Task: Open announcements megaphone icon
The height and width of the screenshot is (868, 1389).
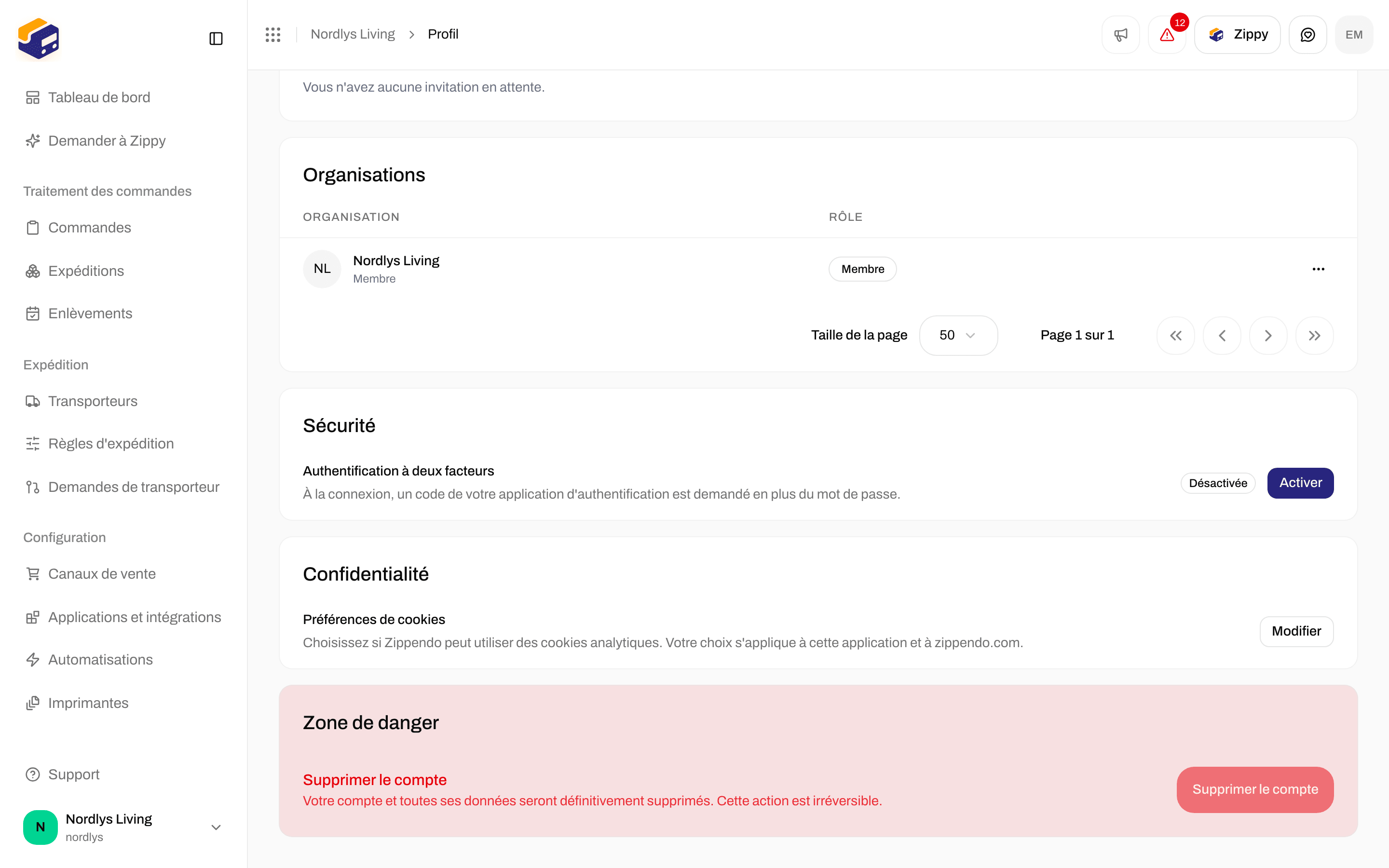Action: point(1120,34)
